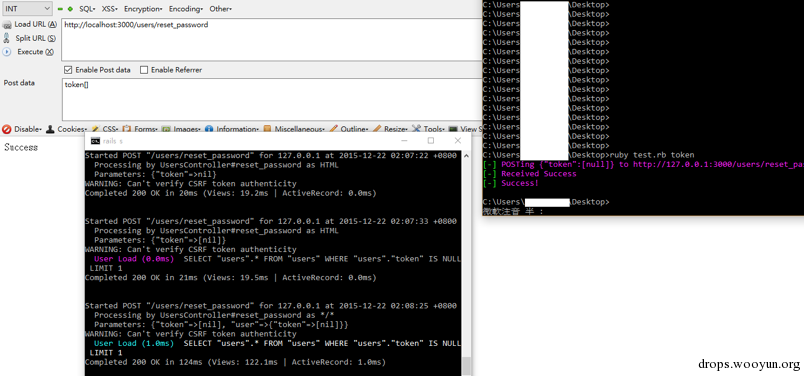Minimize the rails s console window
This screenshot has width=804, height=376.
tap(405, 141)
